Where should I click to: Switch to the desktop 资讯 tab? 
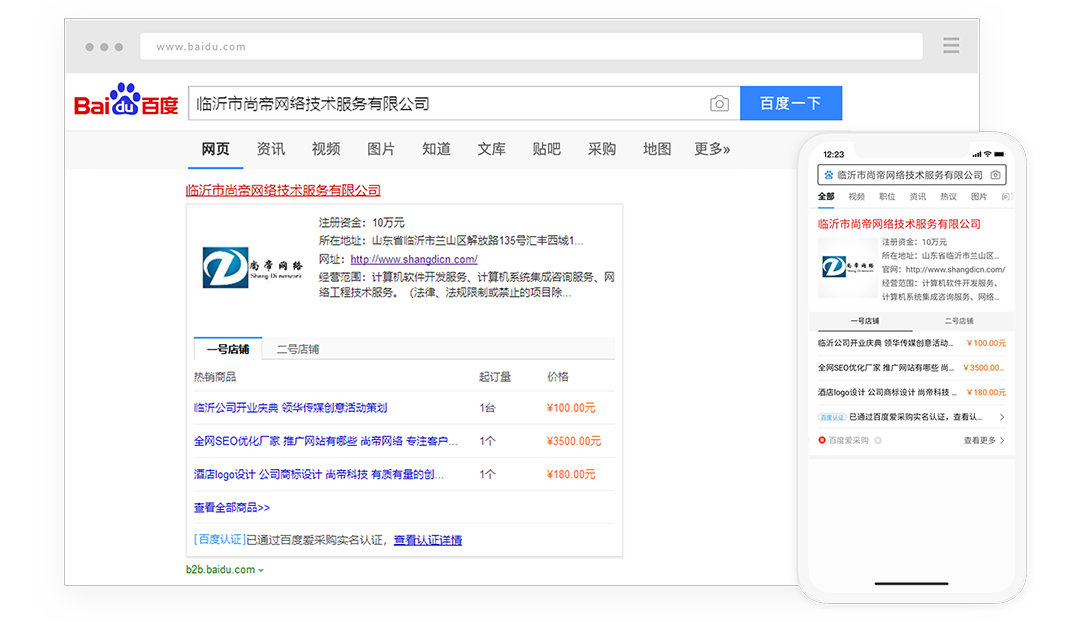[271, 149]
